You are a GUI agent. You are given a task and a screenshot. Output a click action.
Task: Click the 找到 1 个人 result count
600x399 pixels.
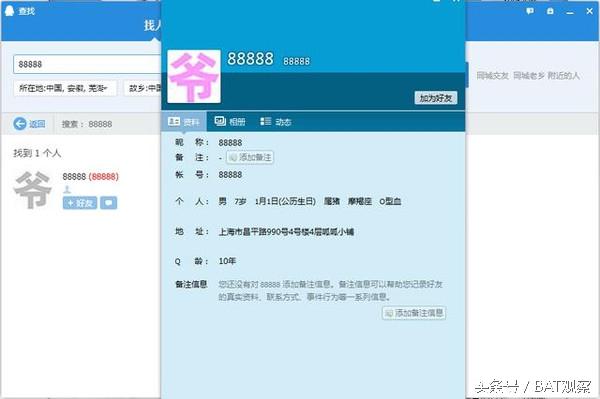(x=37, y=153)
